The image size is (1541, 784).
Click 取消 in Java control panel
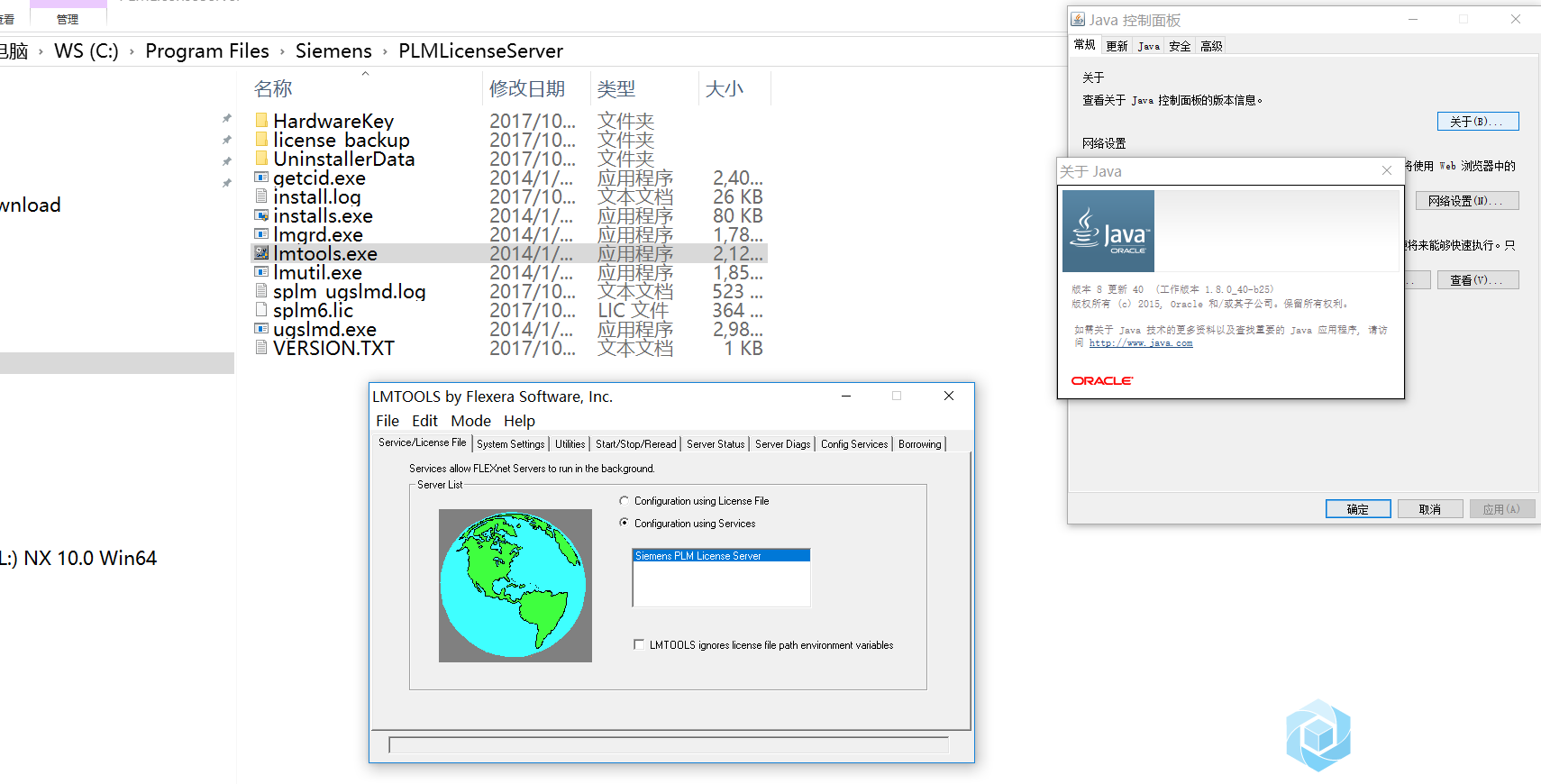[1430, 509]
